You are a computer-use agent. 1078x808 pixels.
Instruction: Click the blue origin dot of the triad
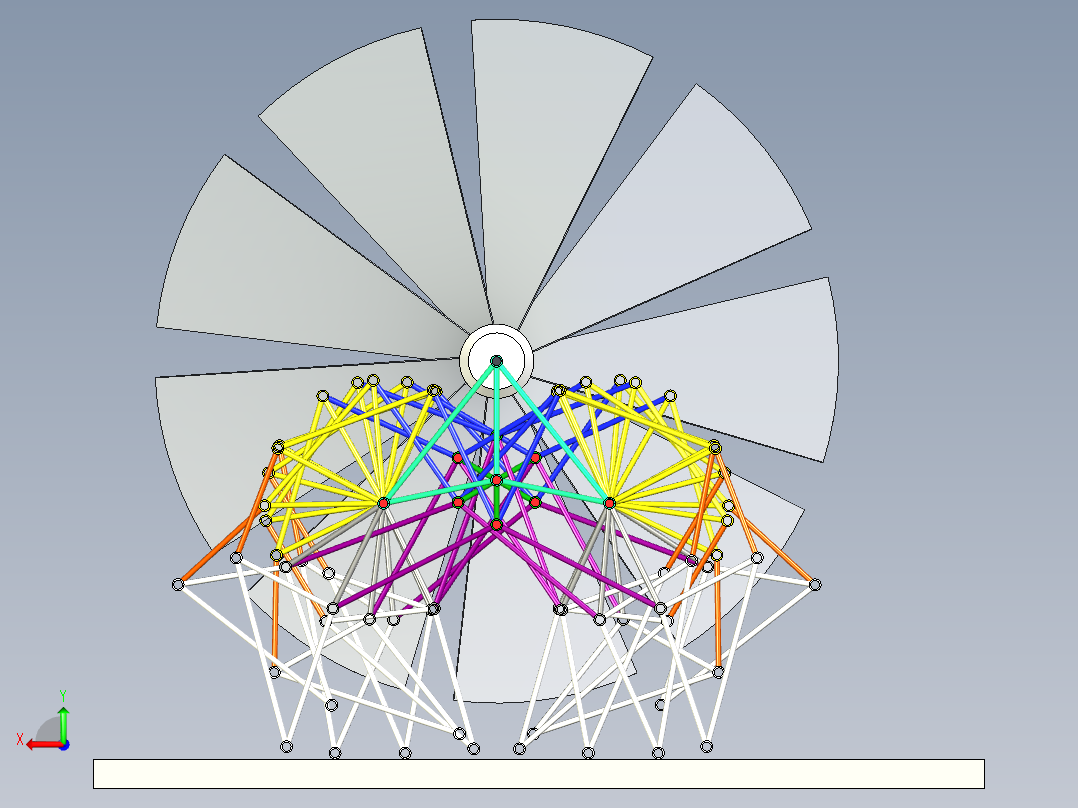coord(63,743)
